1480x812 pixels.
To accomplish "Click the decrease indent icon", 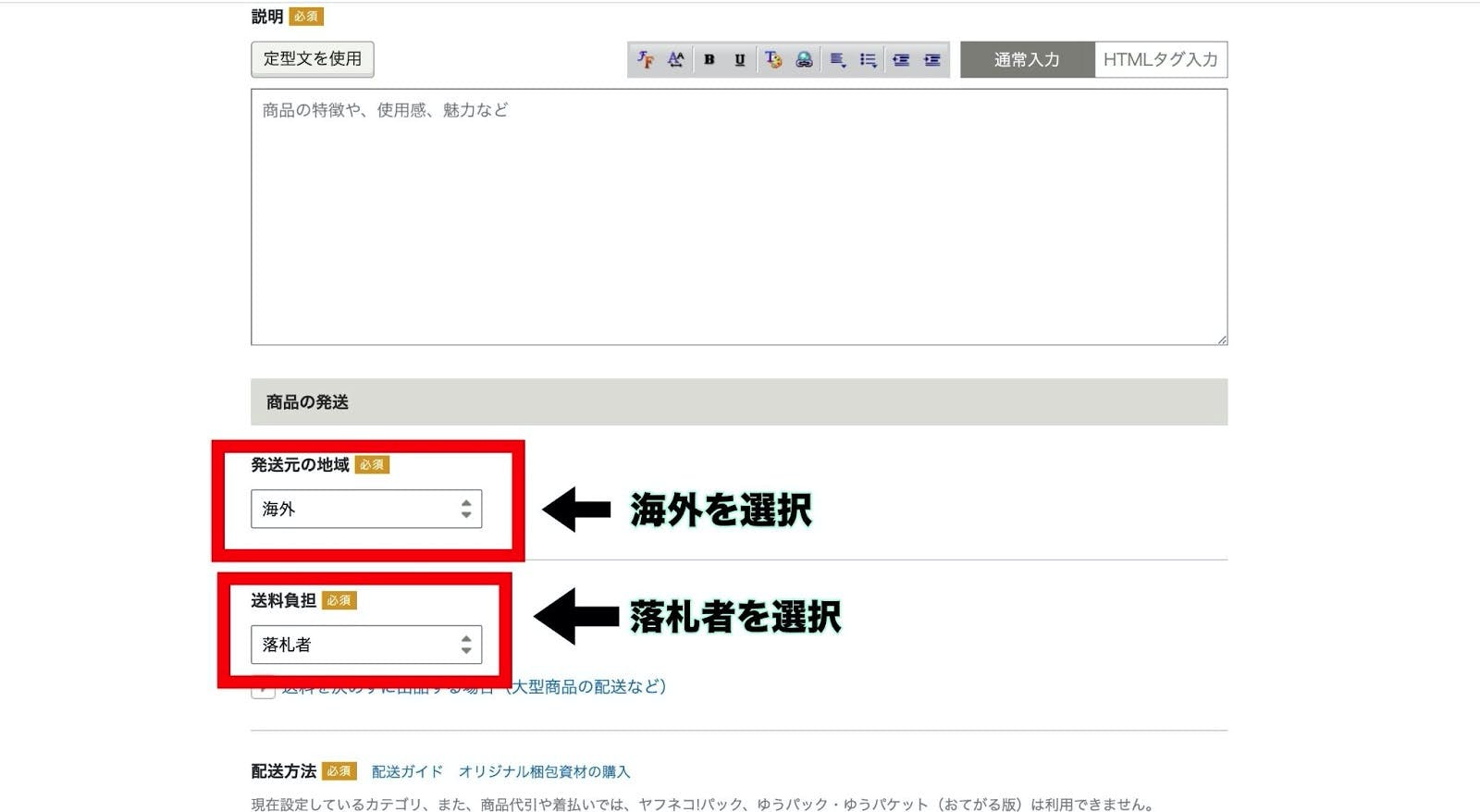I will coord(900,60).
